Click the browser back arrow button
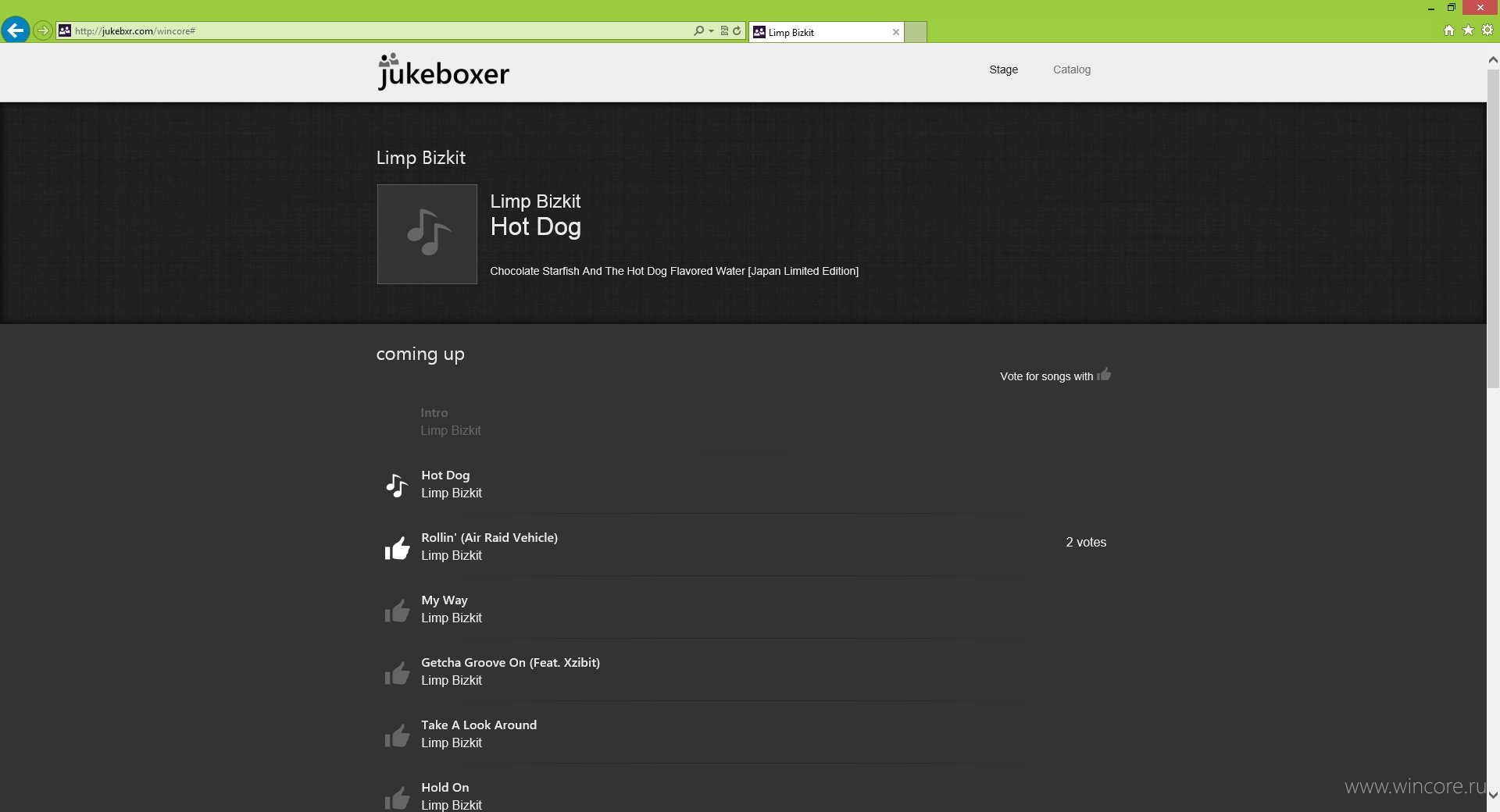1500x812 pixels. (15, 30)
